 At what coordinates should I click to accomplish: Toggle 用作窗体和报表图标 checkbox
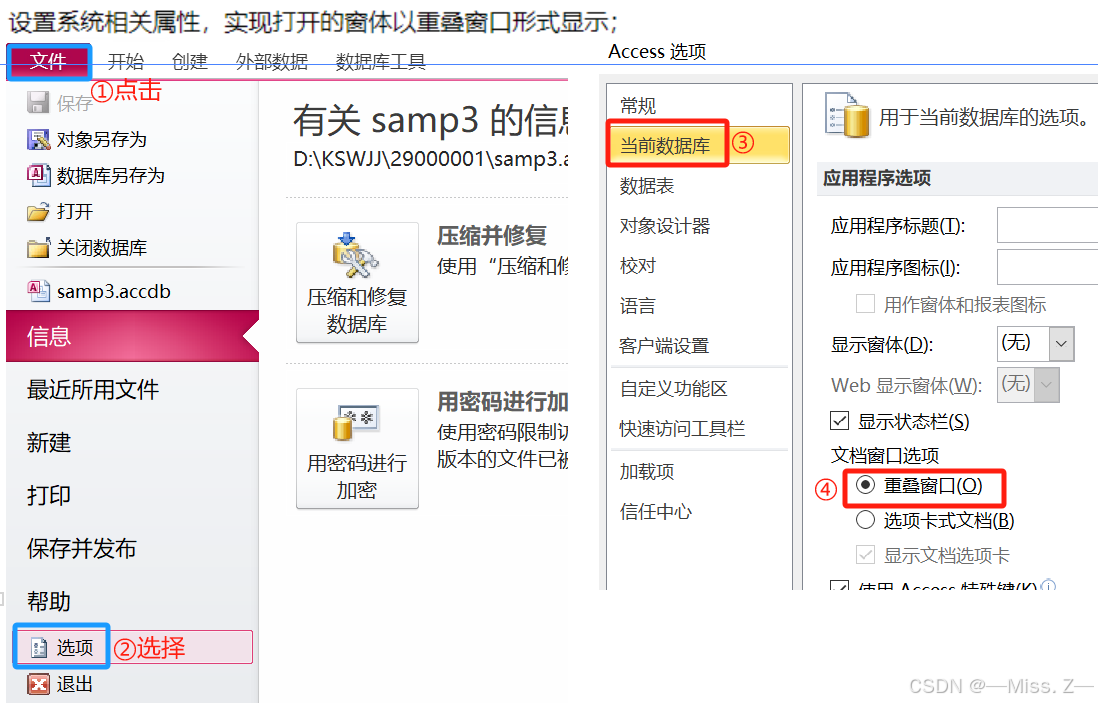866,304
